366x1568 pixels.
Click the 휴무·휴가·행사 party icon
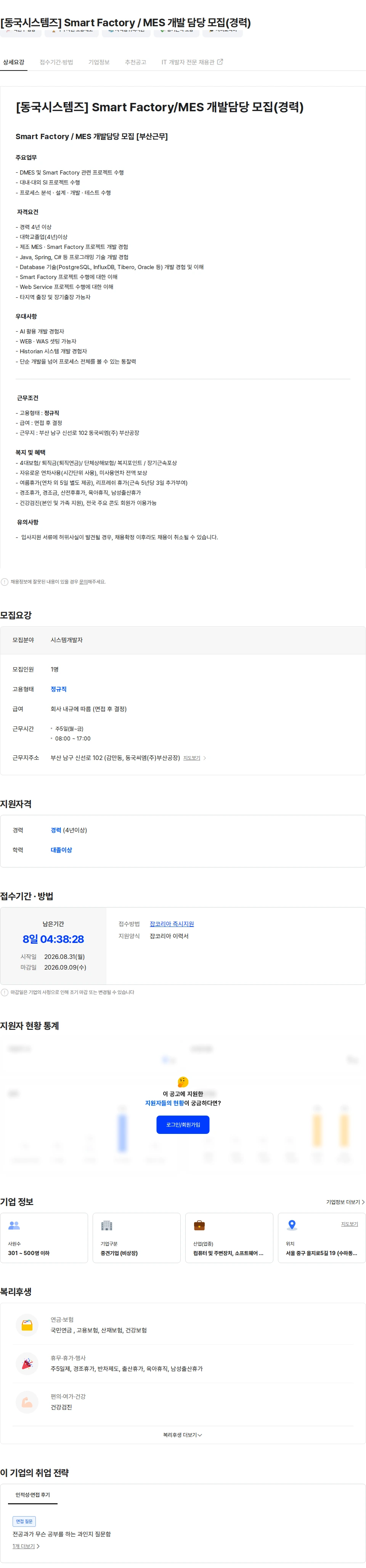coord(27,1363)
